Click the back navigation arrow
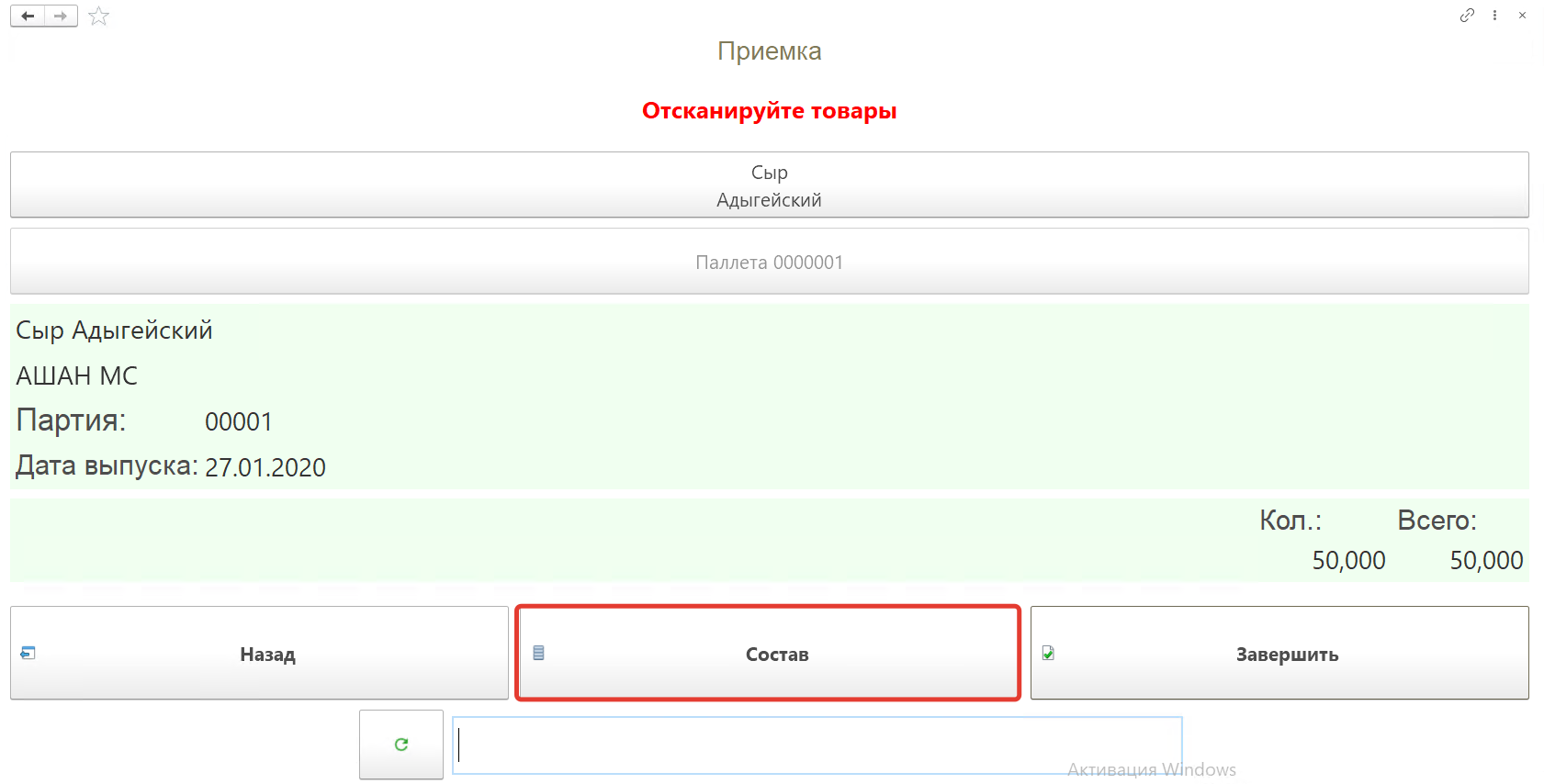Screen dimensions: 1544x784 (28, 16)
